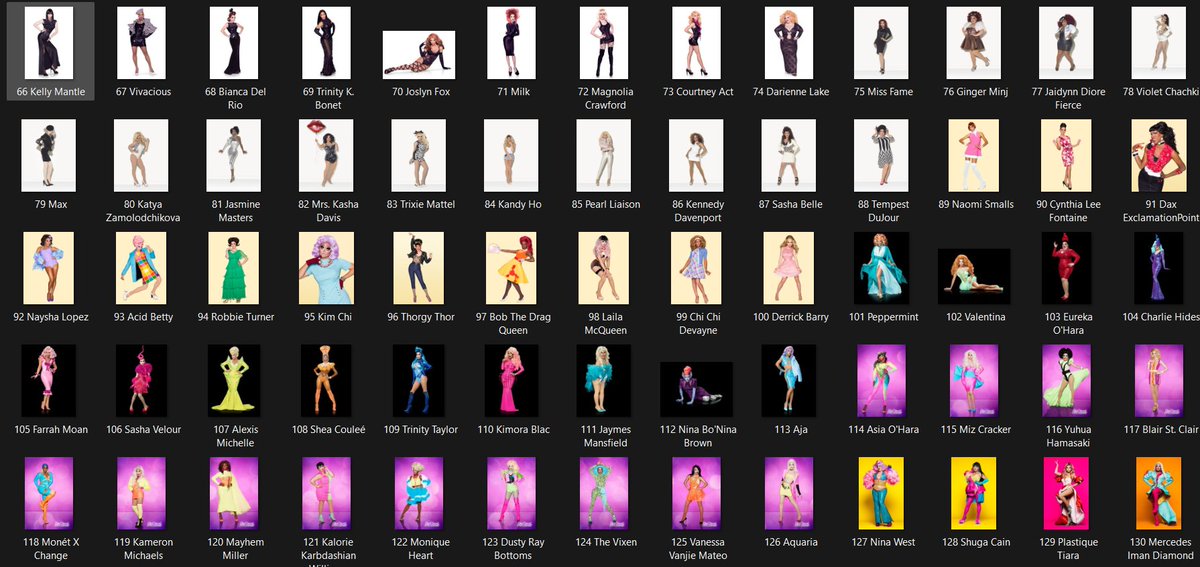Open the 67 Vivacious image file
1200x567 pixels.
[141, 43]
